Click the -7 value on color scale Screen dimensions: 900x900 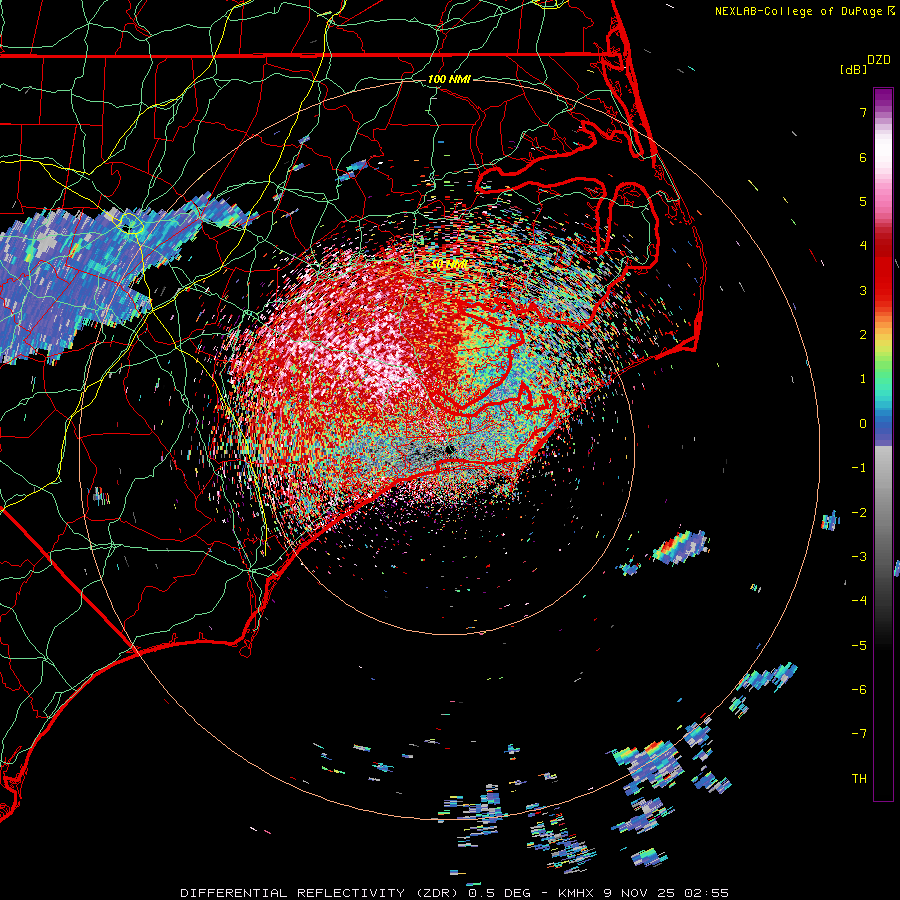[x=859, y=734]
